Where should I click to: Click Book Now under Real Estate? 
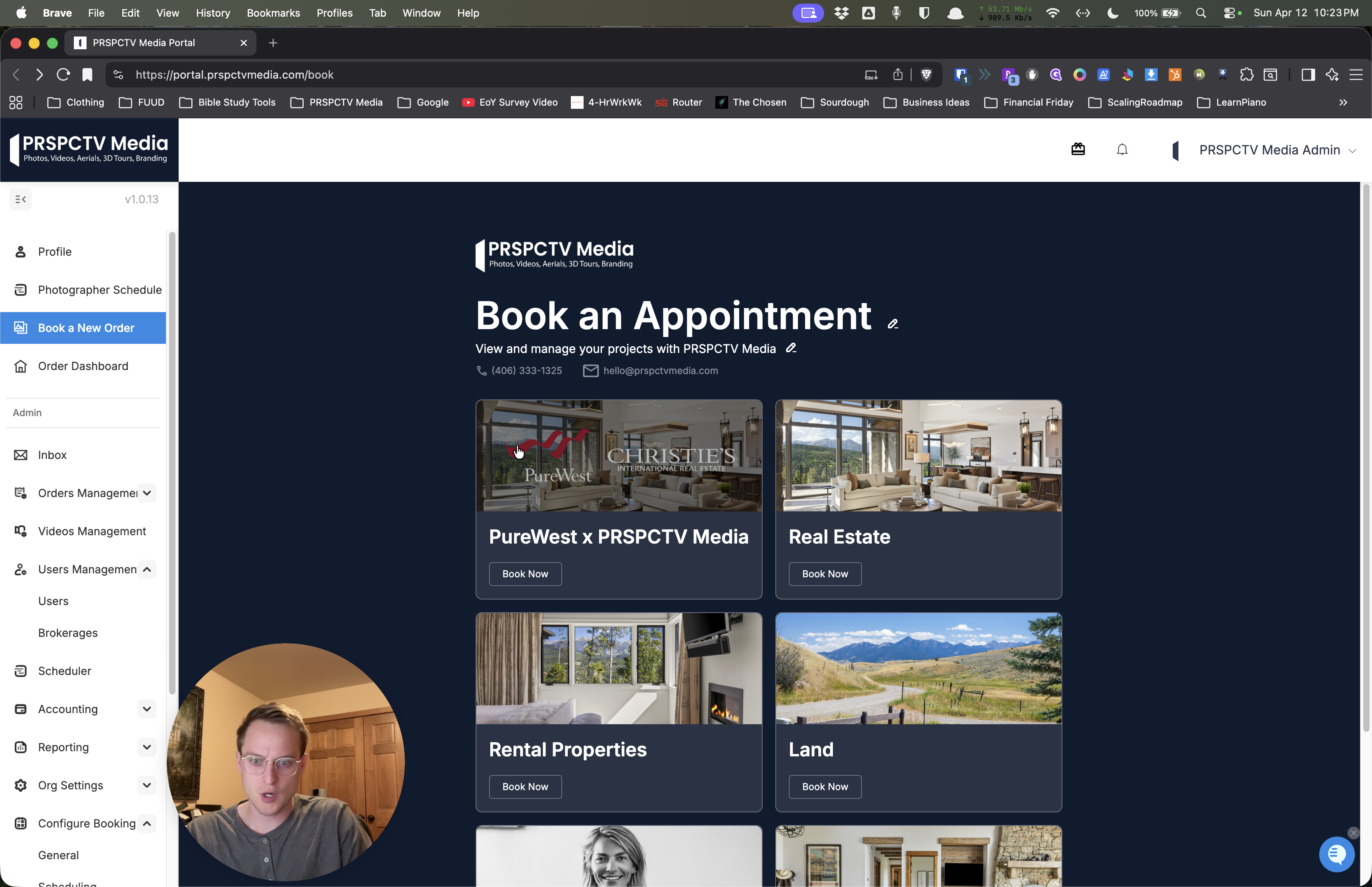(x=825, y=574)
